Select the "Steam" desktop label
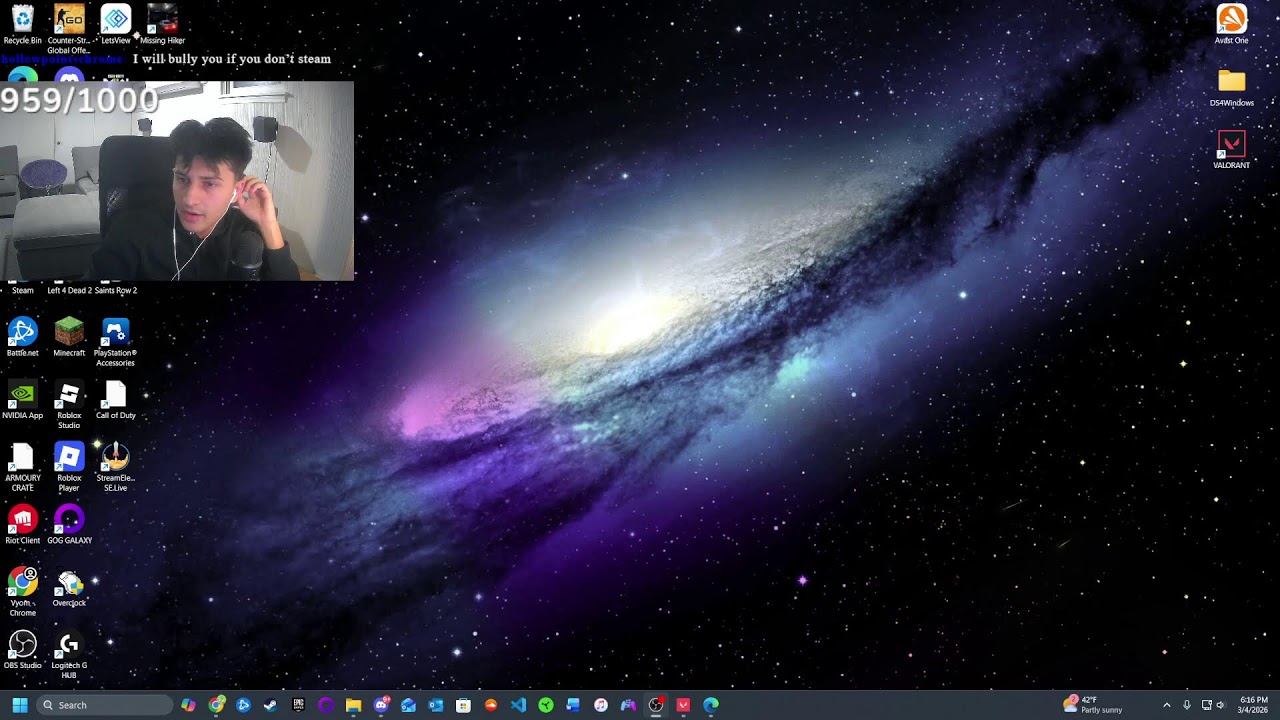The image size is (1280, 720). (22, 290)
